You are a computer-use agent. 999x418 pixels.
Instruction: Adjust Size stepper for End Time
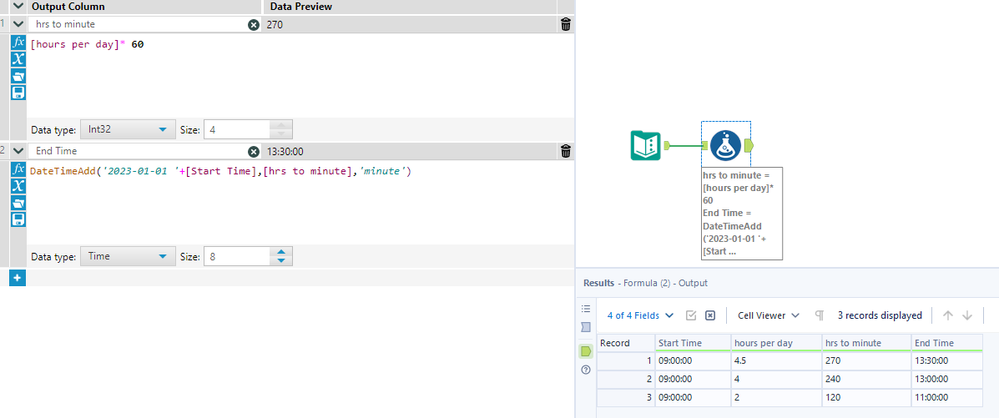[x=281, y=257]
